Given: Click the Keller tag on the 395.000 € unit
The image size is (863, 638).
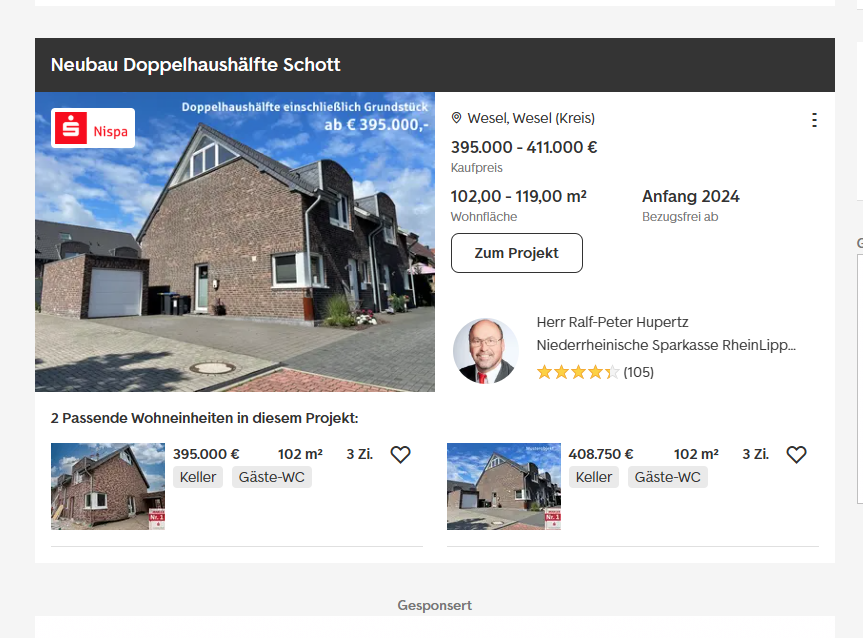Looking at the screenshot, I should click(198, 477).
